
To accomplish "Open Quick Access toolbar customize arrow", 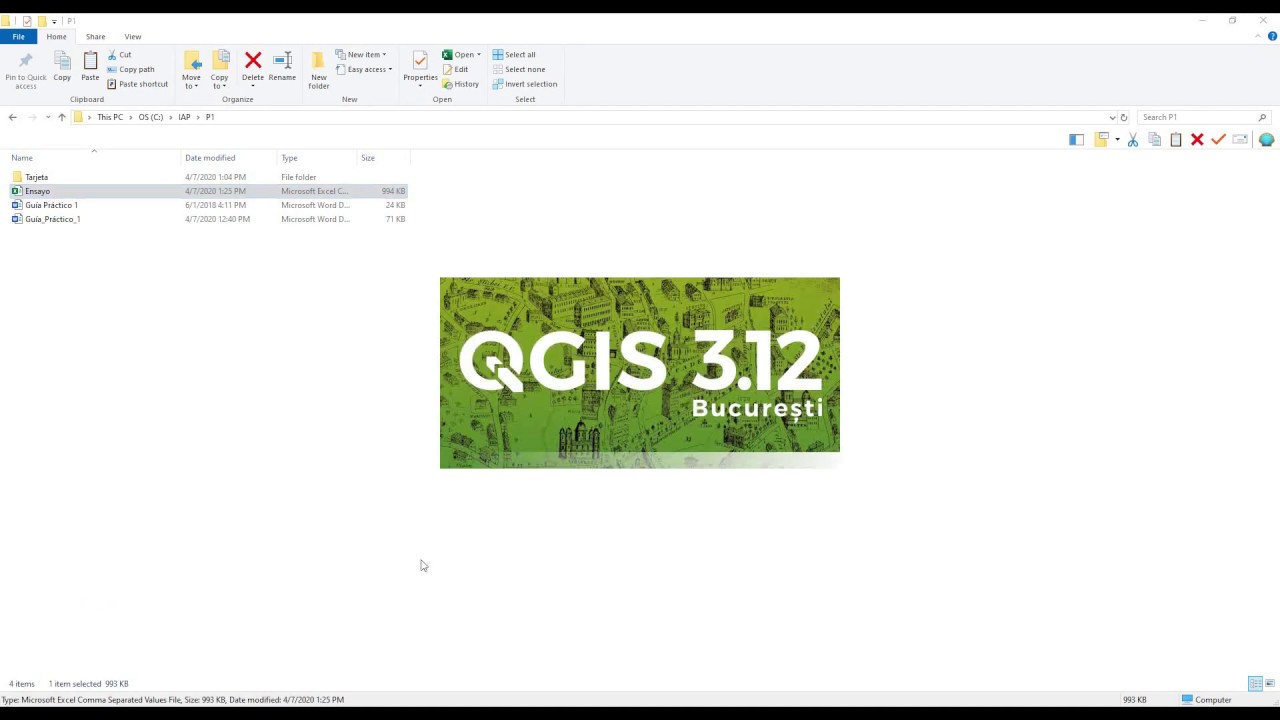I will pos(54,21).
